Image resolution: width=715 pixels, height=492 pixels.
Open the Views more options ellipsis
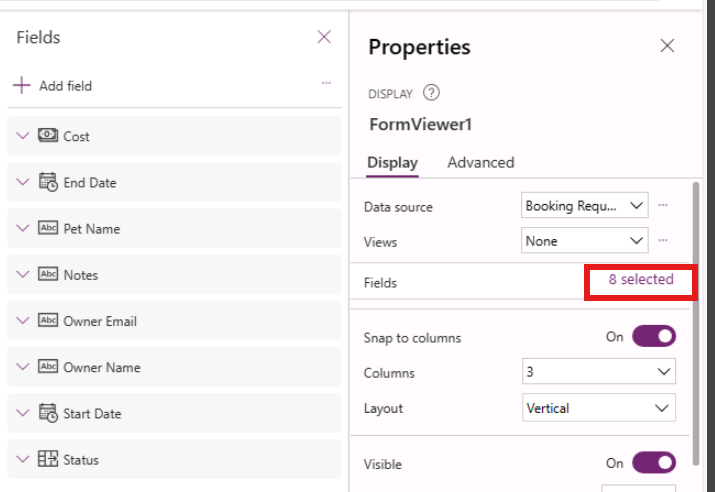(662, 241)
